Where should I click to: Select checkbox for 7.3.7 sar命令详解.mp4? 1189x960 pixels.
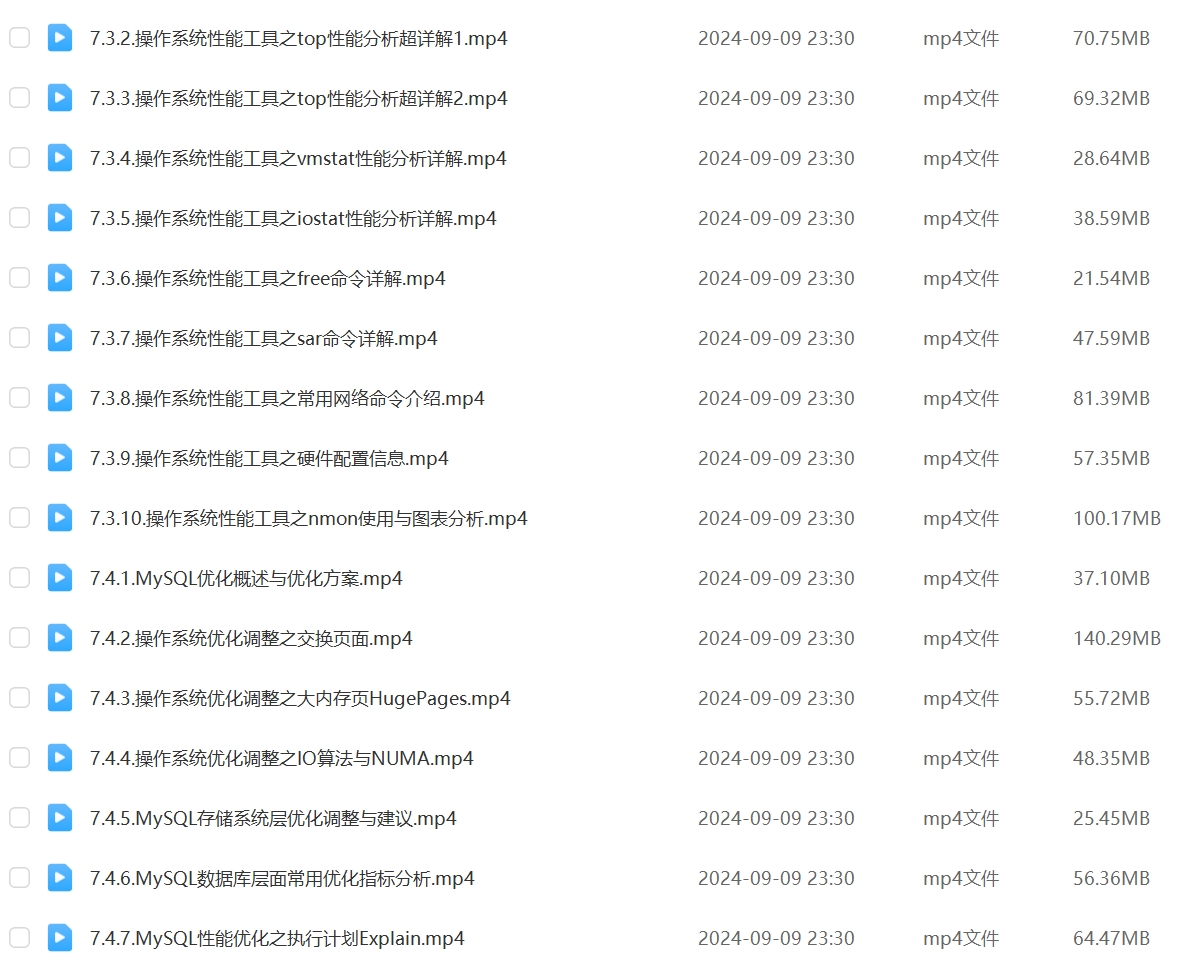(20, 337)
